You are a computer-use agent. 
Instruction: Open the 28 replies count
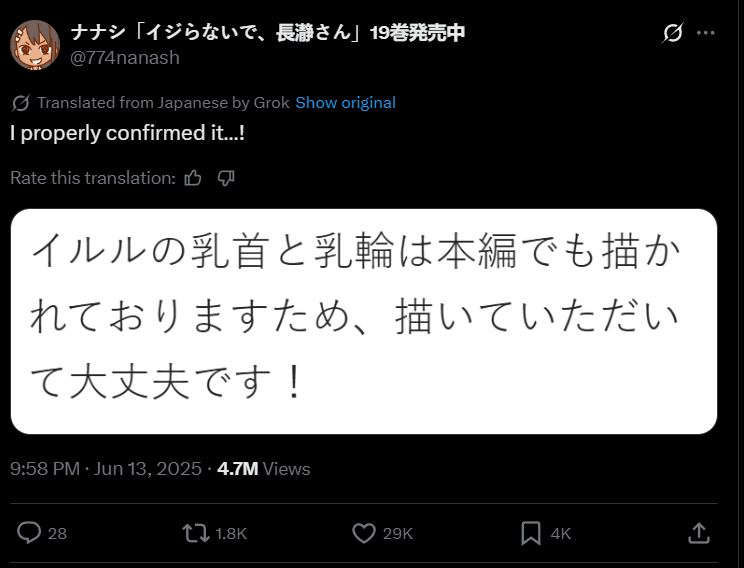click(57, 533)
